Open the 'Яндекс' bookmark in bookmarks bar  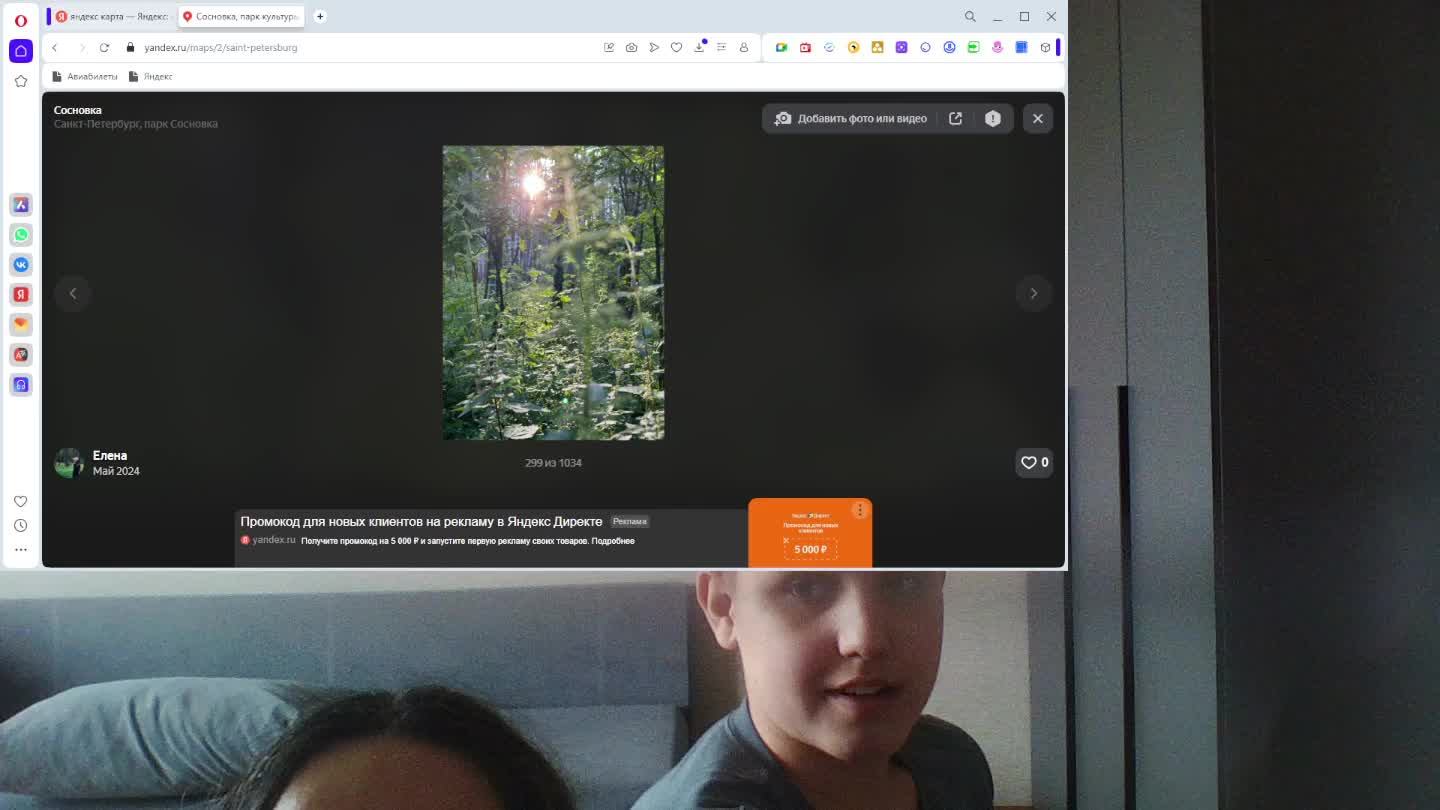coord(151,76)
